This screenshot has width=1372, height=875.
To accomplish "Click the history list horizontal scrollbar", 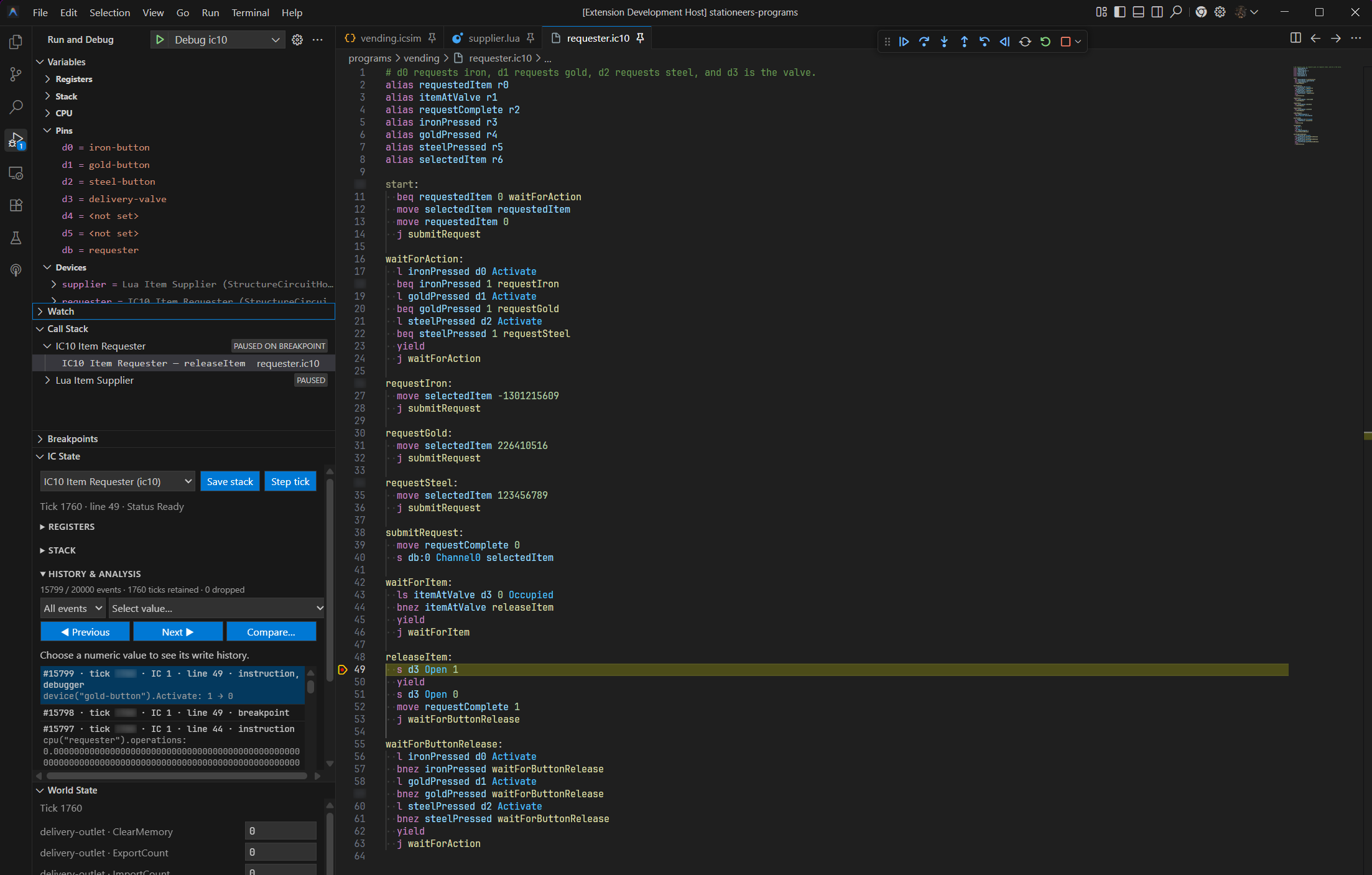I will pyautogui.click(x=177, y=776).
